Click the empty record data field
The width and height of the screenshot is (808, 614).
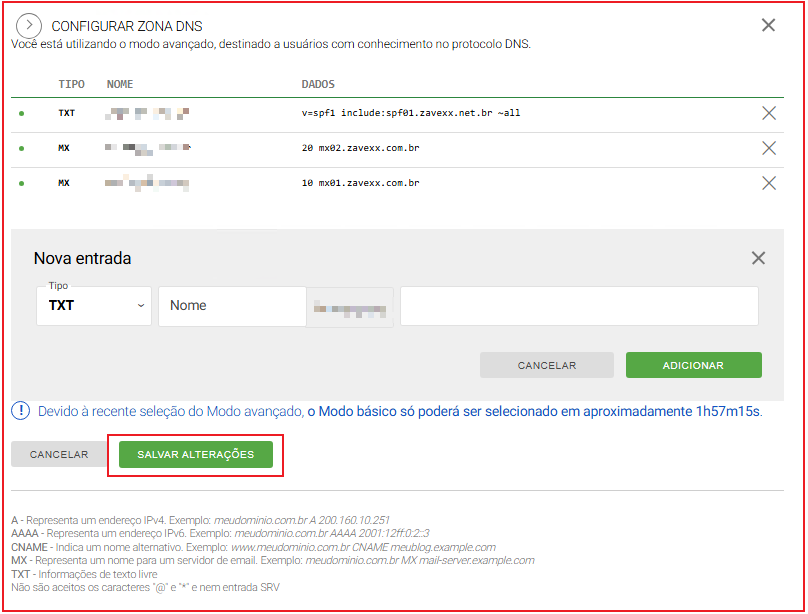pos(579,306)
